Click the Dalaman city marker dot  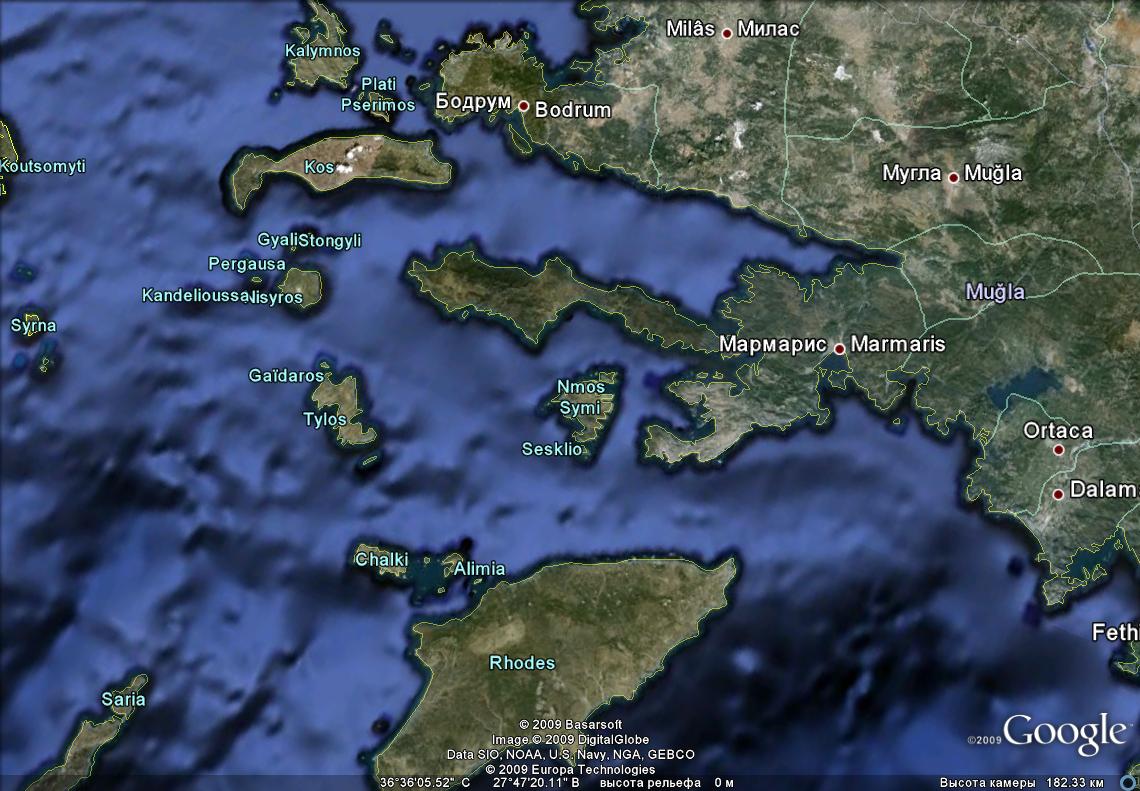tap(1058, 494)
